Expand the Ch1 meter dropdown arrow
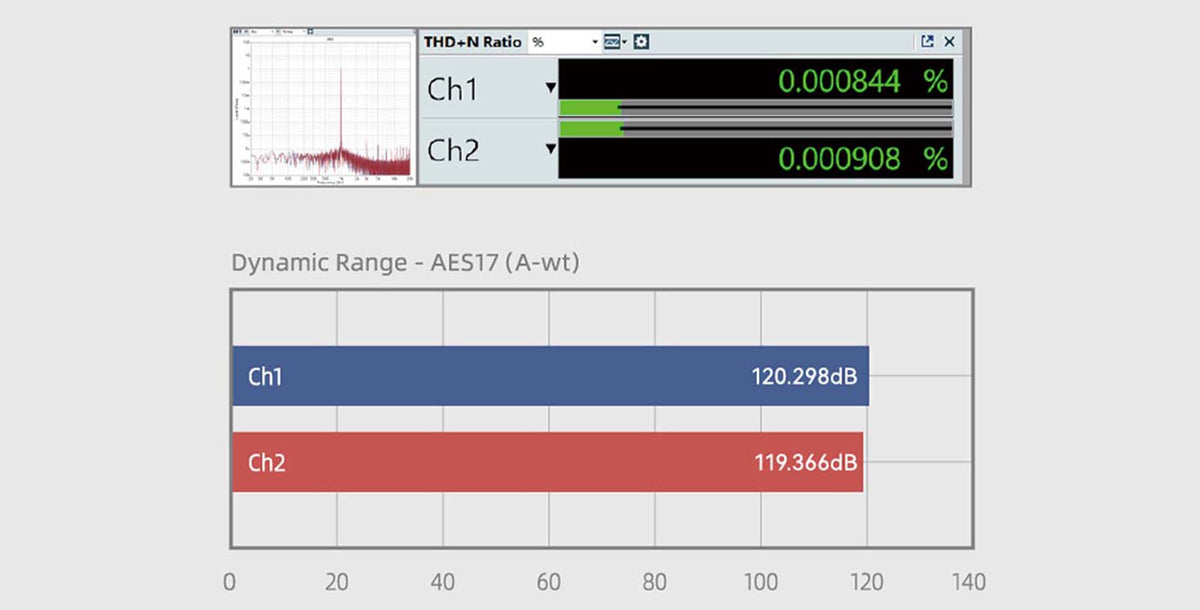This screenshot has height=610, width=1200. [550, 88]
